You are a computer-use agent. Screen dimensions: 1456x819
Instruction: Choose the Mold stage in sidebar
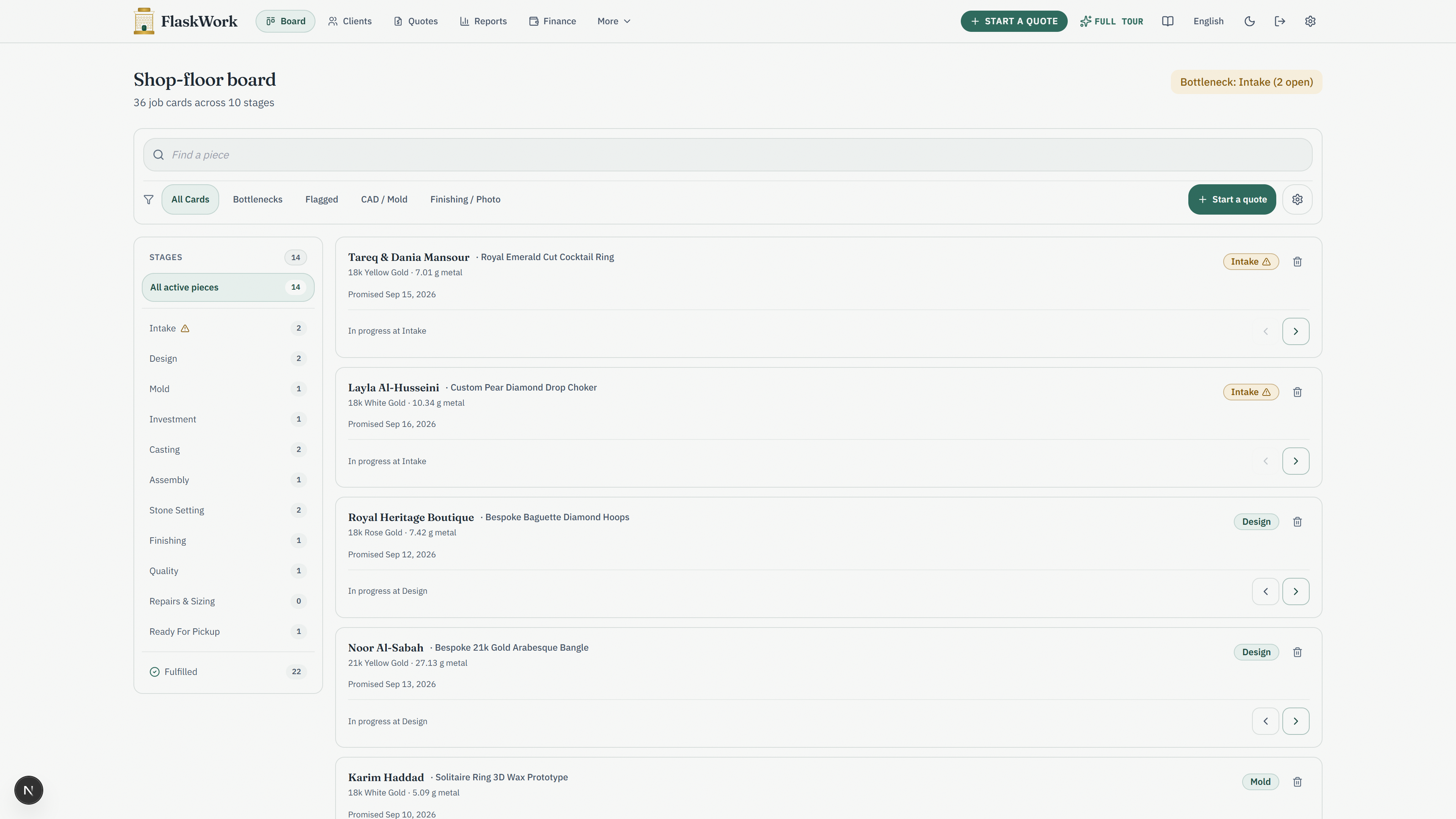coord(228,389)
